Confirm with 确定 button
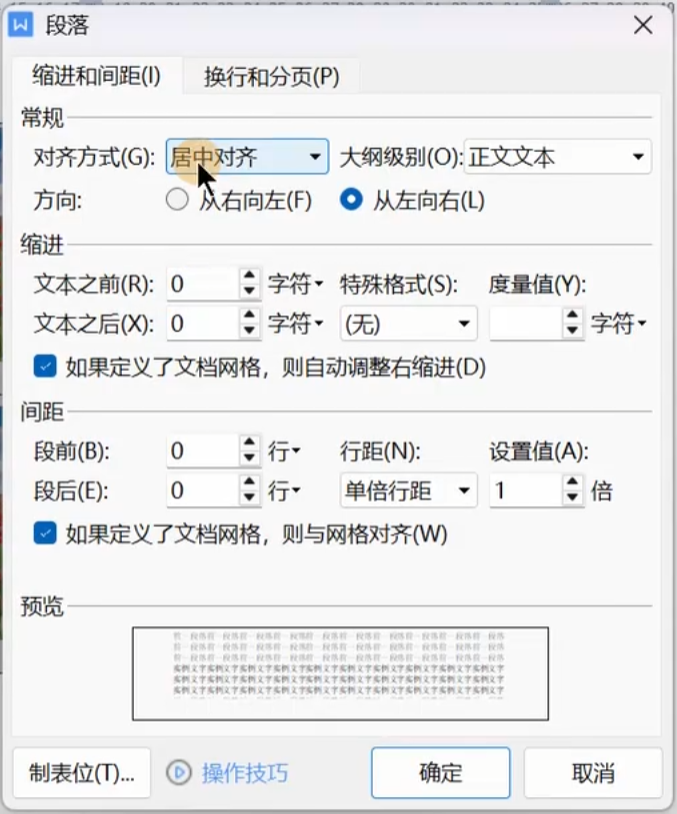 (441, 772)
